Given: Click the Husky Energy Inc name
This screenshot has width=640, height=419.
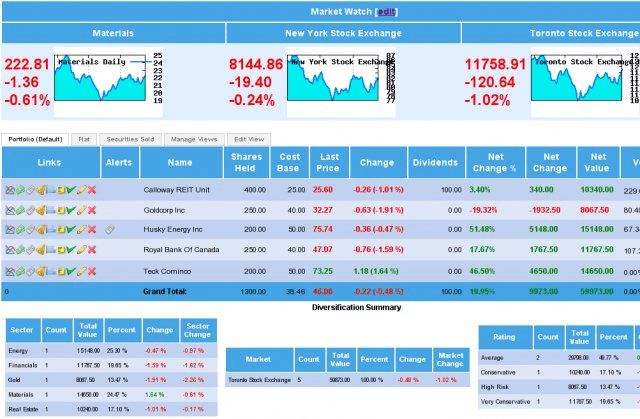Looking at the screenshot, I should coord(173,229).
